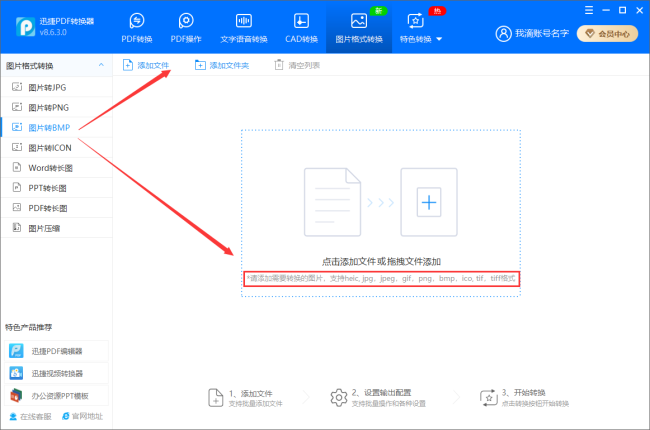Viewport: 650px width, 430px height.
Task: Click the 图片转PNG item icon
Action: tap(17, 107)
